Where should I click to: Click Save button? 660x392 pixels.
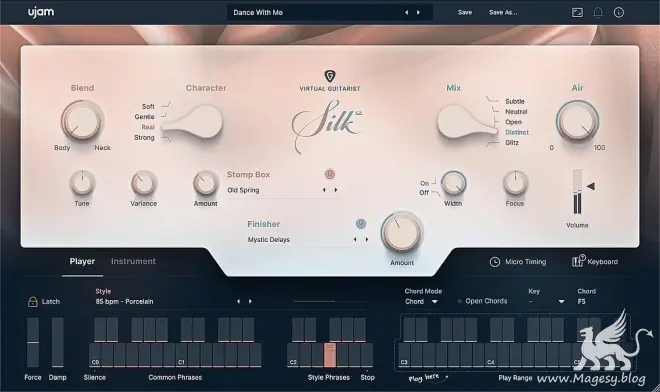coord(465,13)
